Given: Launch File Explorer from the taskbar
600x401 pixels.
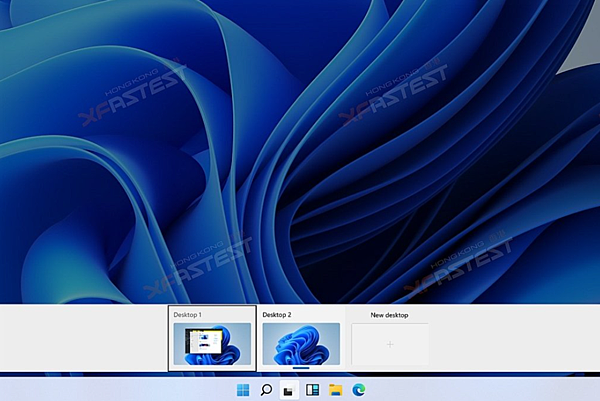Looking at the screenshot, I should (x=336, y=390).
